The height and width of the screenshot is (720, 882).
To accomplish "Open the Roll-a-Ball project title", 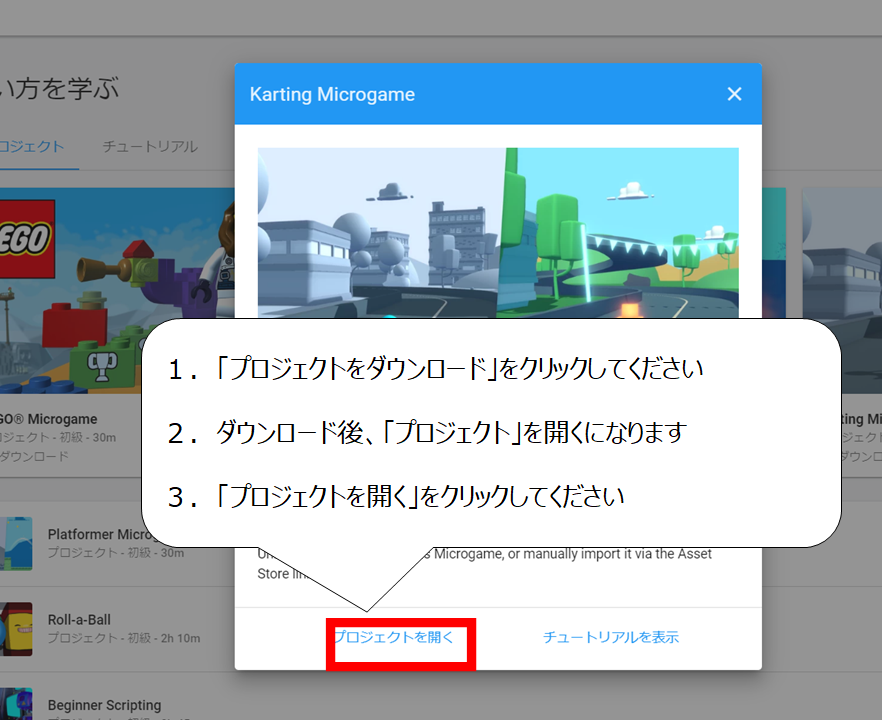I will tap(79, 620).
